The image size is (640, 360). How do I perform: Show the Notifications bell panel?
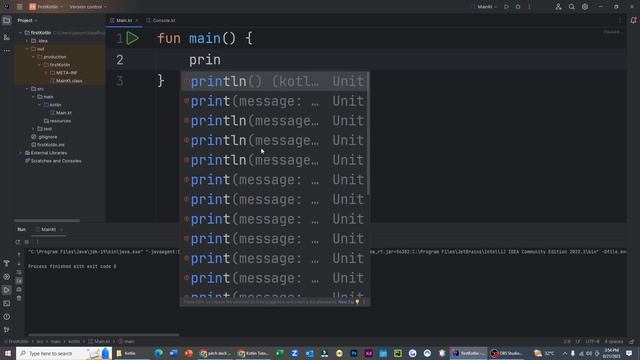coord(633,20)
